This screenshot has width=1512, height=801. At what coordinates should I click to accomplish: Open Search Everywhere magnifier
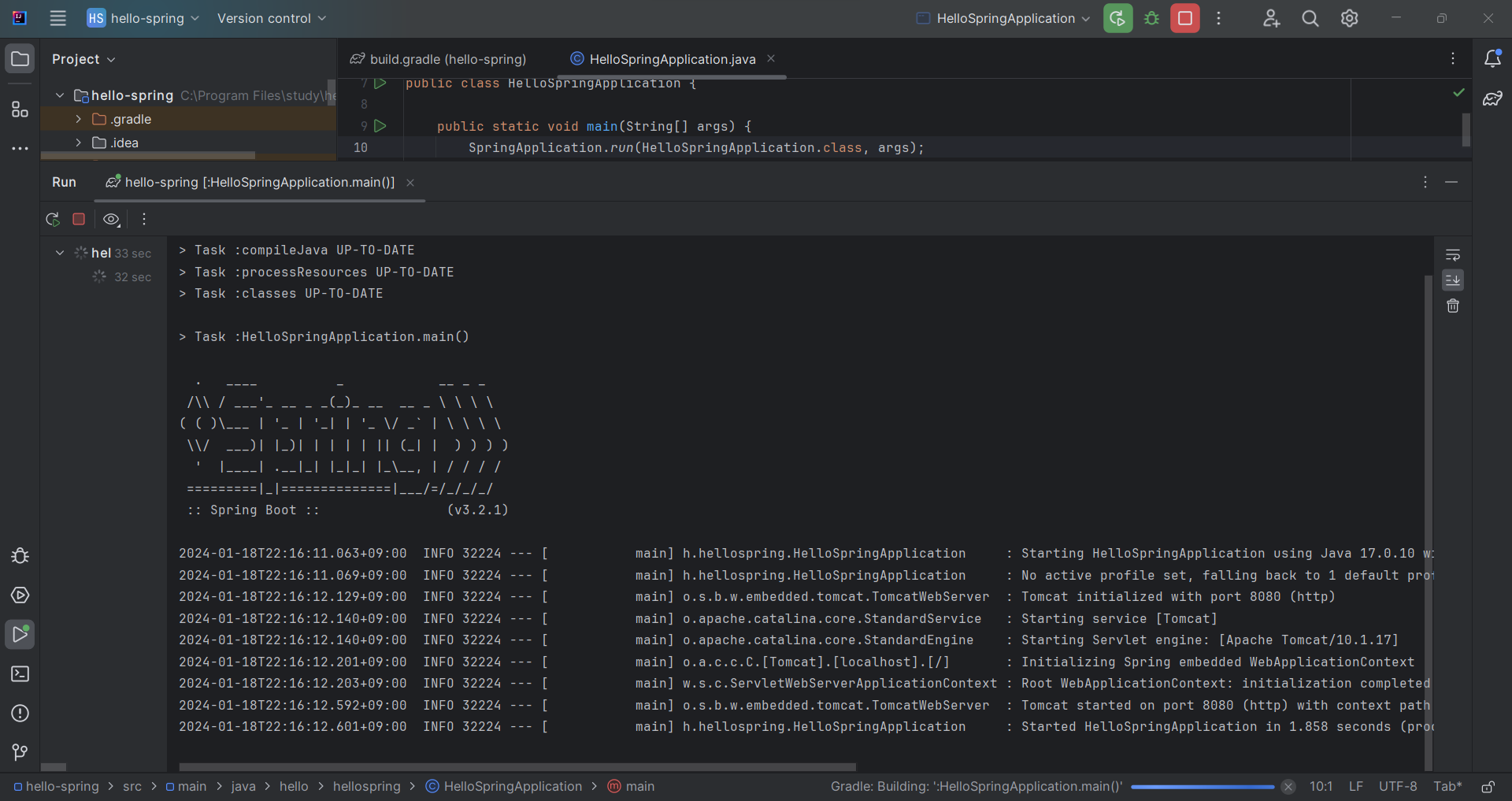1310,18
